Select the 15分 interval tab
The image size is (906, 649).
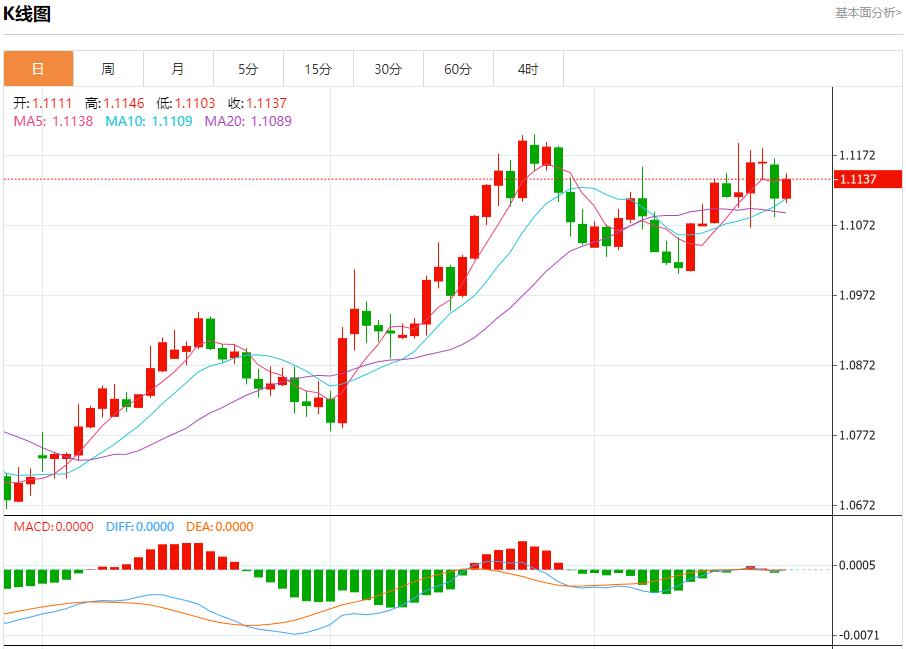(x=318, y=69)
